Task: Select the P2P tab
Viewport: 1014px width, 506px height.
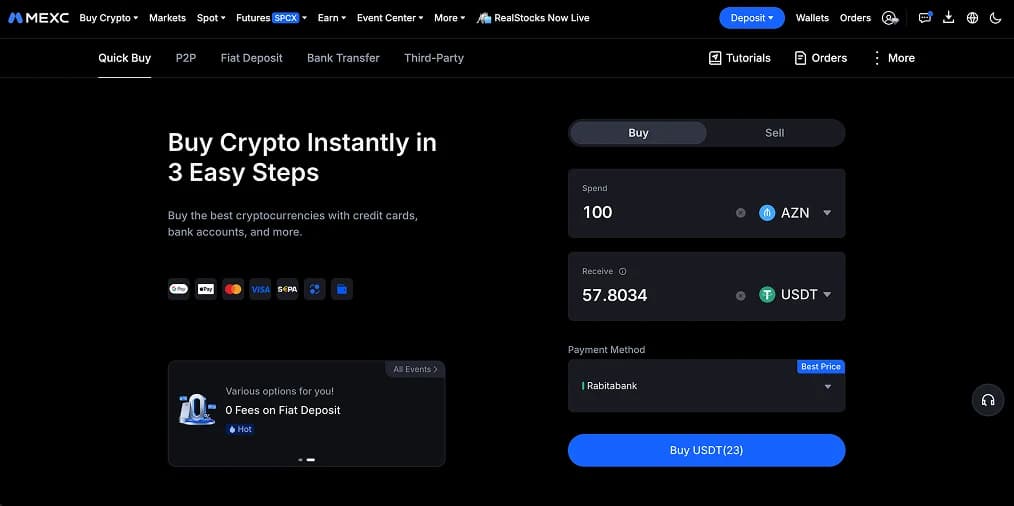Action: (x=186, y=58)
